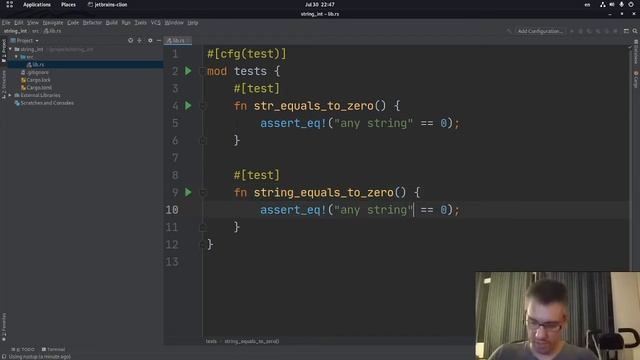Open the Navigate menu
Image resolution: width=640 pixels, height=360 pixels.
click(53, 22)
